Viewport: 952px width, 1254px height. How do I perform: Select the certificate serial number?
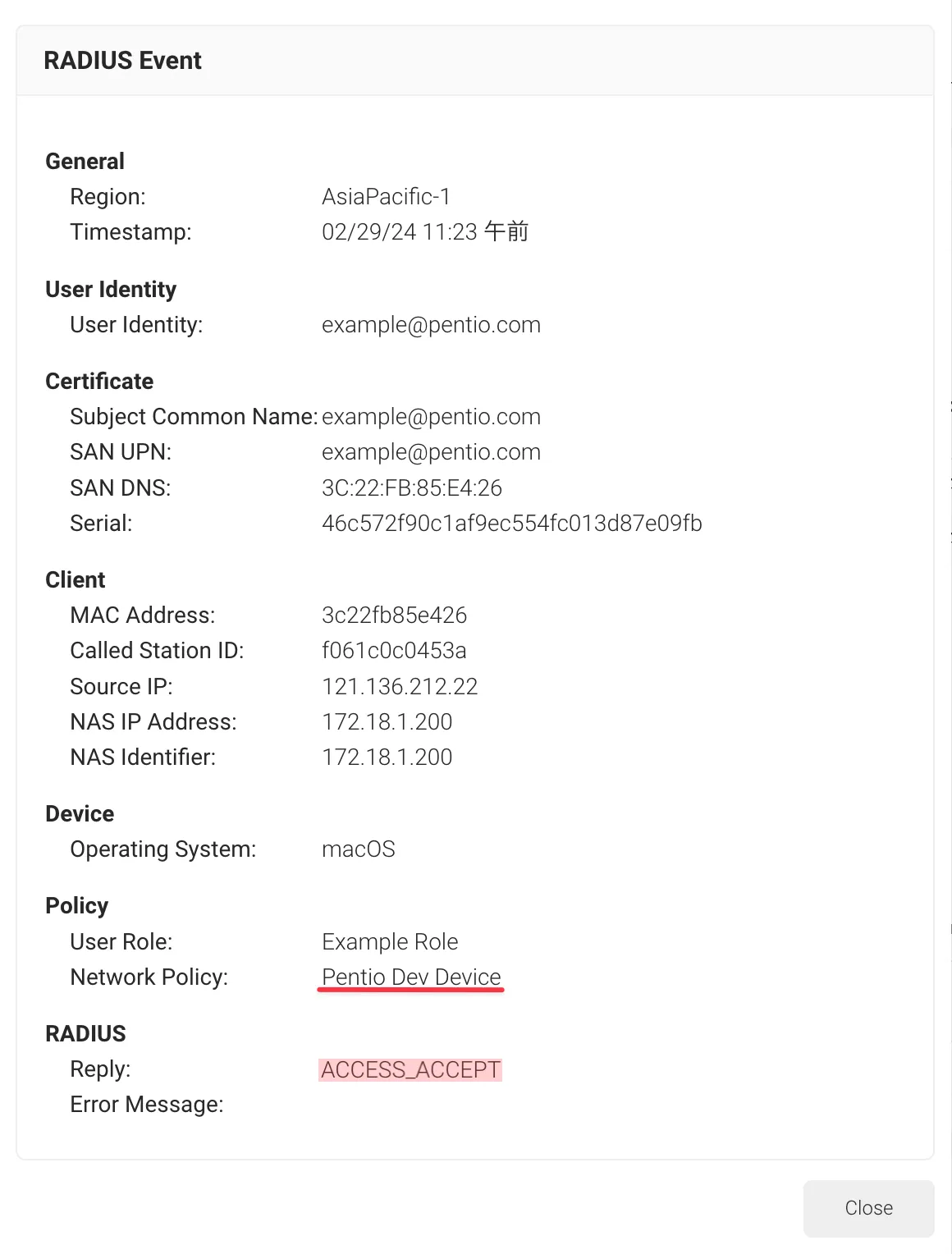(x=512, y=524)
